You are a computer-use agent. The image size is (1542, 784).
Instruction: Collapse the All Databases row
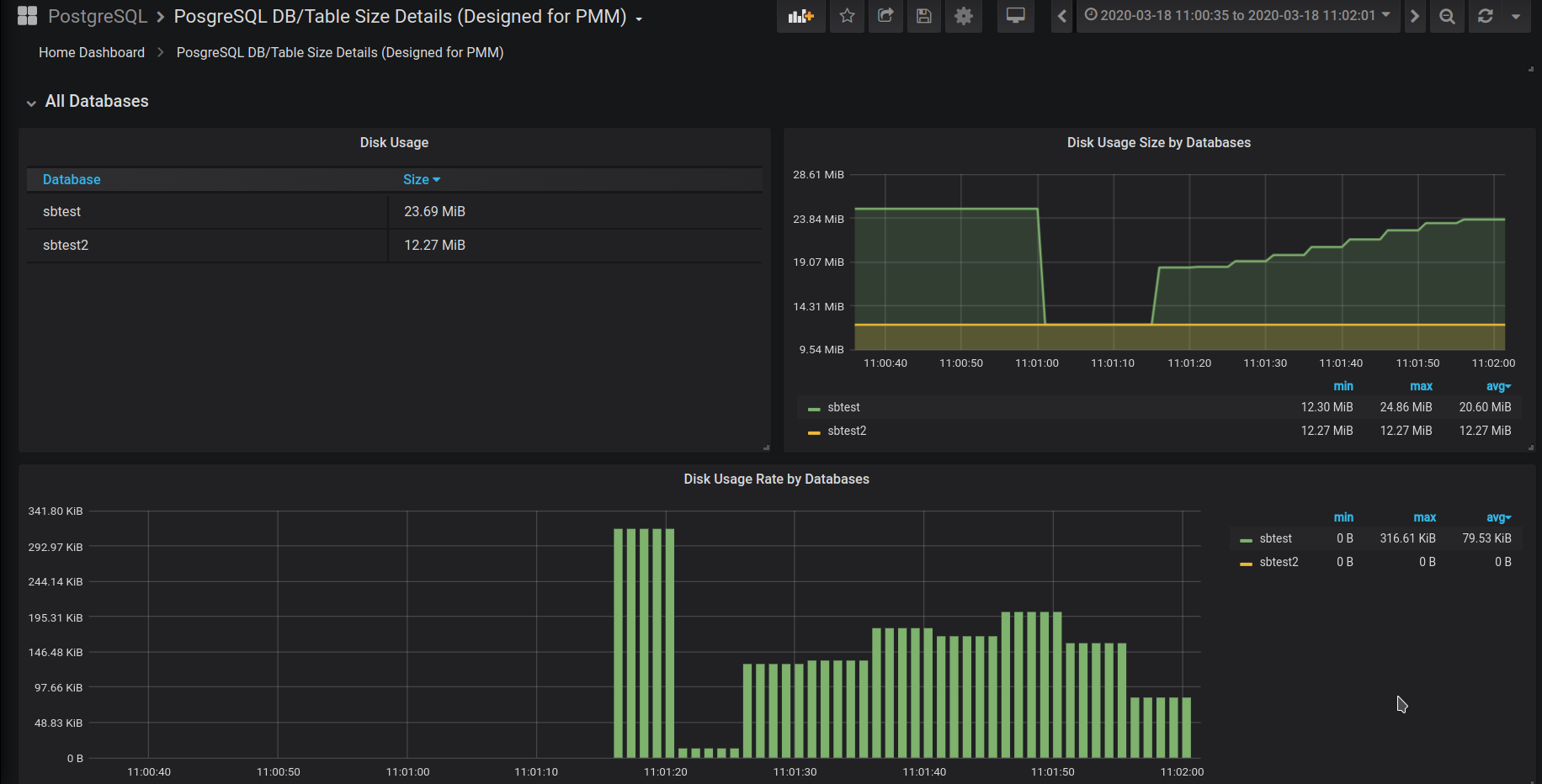pos(96,102)
